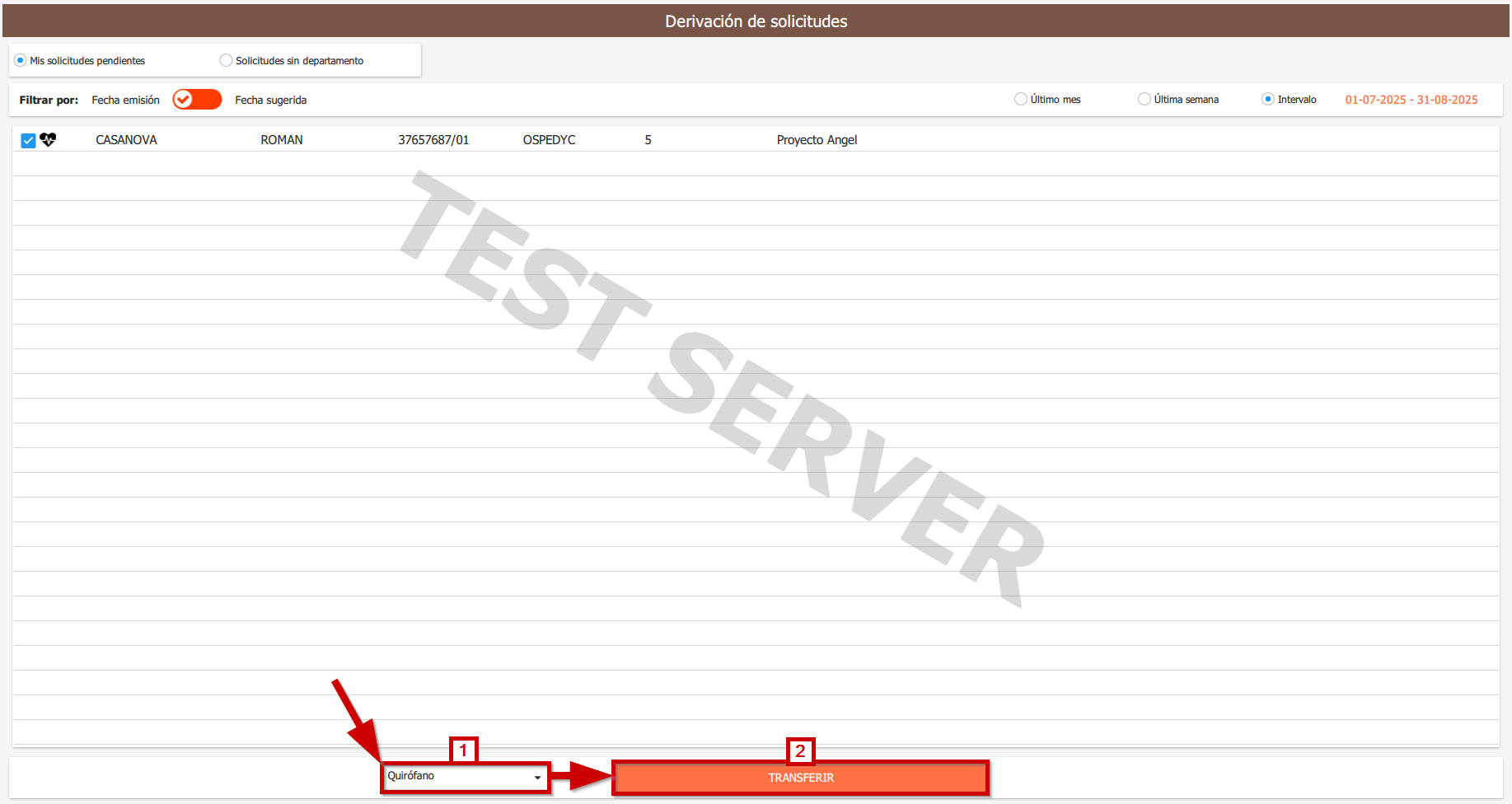
Task: Choose the Último mes filter
Action: point(1021,100)
